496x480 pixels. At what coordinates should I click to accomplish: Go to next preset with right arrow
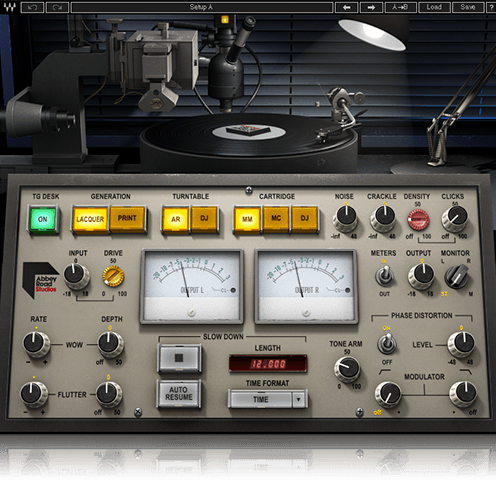[371, 7]
